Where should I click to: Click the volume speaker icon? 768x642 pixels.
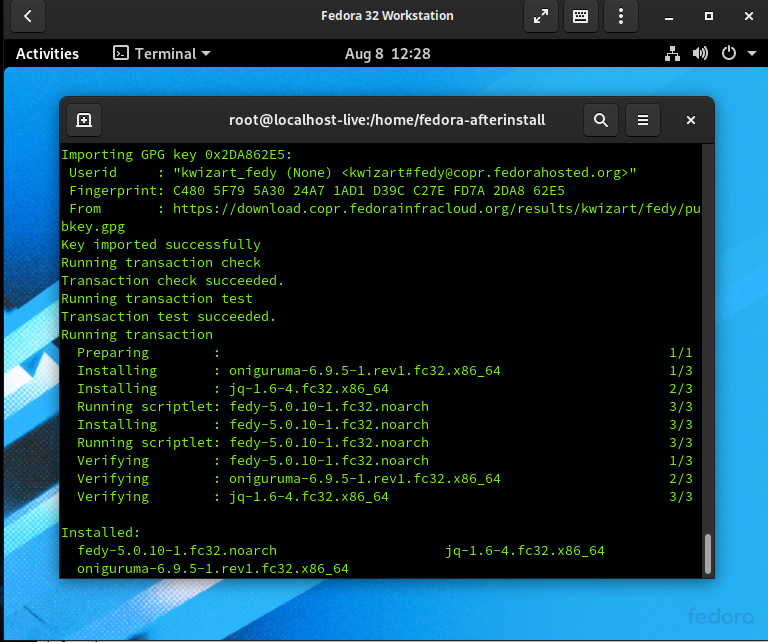point(700,53)
